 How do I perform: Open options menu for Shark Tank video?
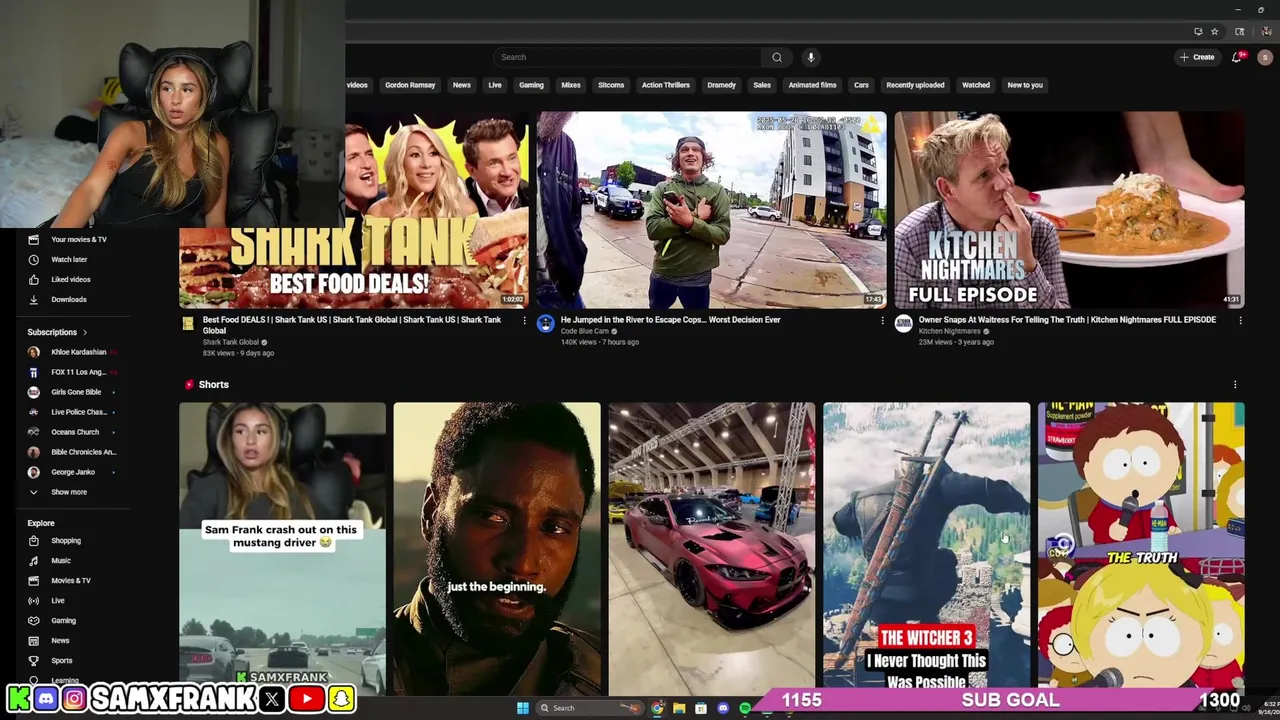(524, 321)
